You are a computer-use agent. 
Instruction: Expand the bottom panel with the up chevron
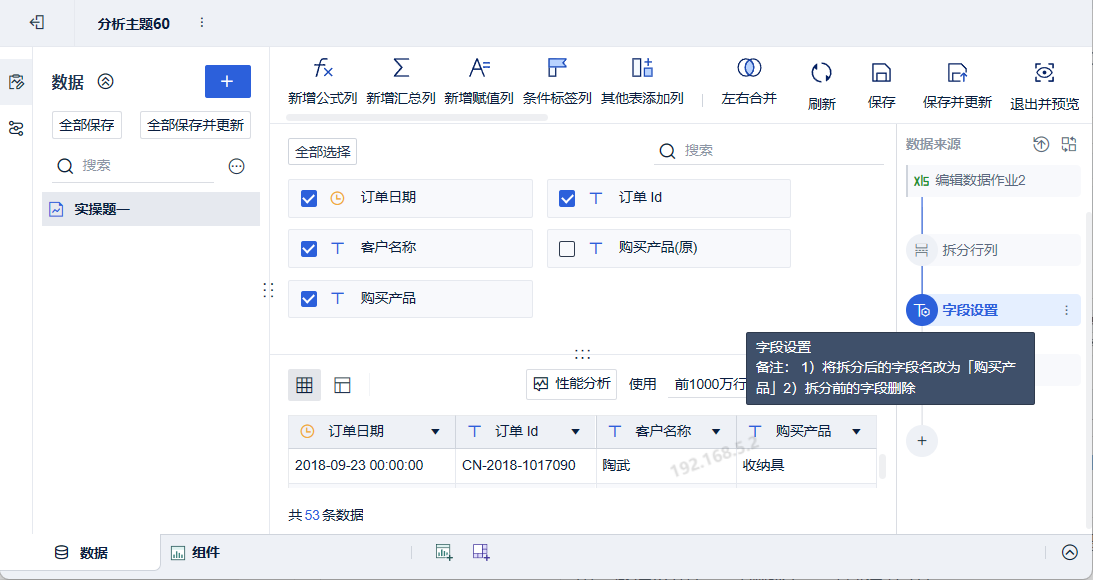1070,553
